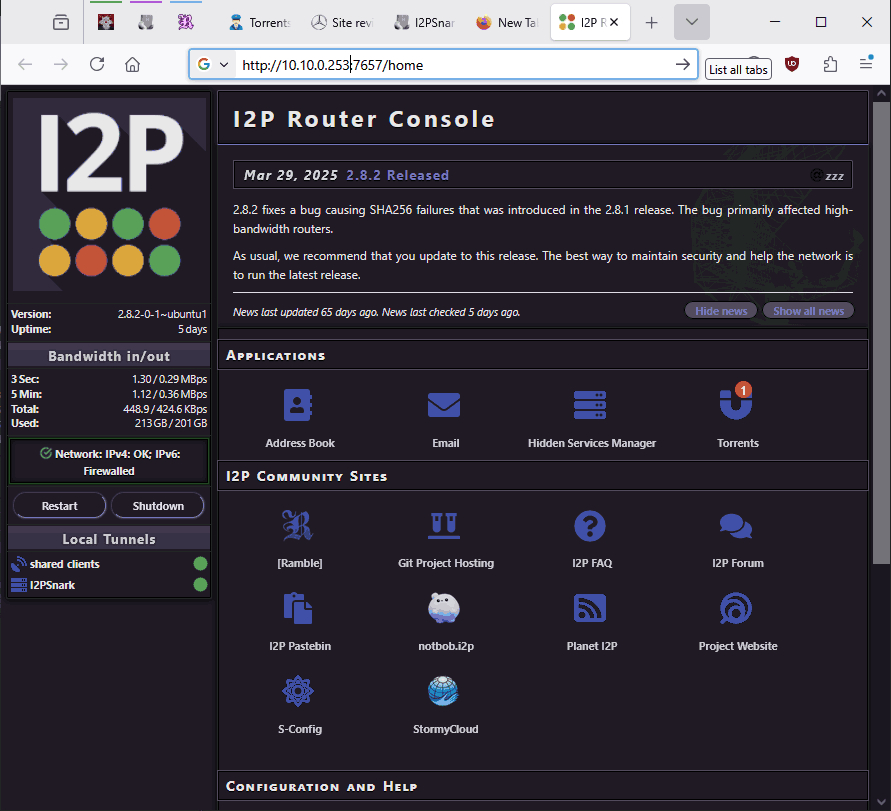This screenshot has height=811, width=891.
Task: Select the second pinned tab with the grey icon
Action: (145, 22)
